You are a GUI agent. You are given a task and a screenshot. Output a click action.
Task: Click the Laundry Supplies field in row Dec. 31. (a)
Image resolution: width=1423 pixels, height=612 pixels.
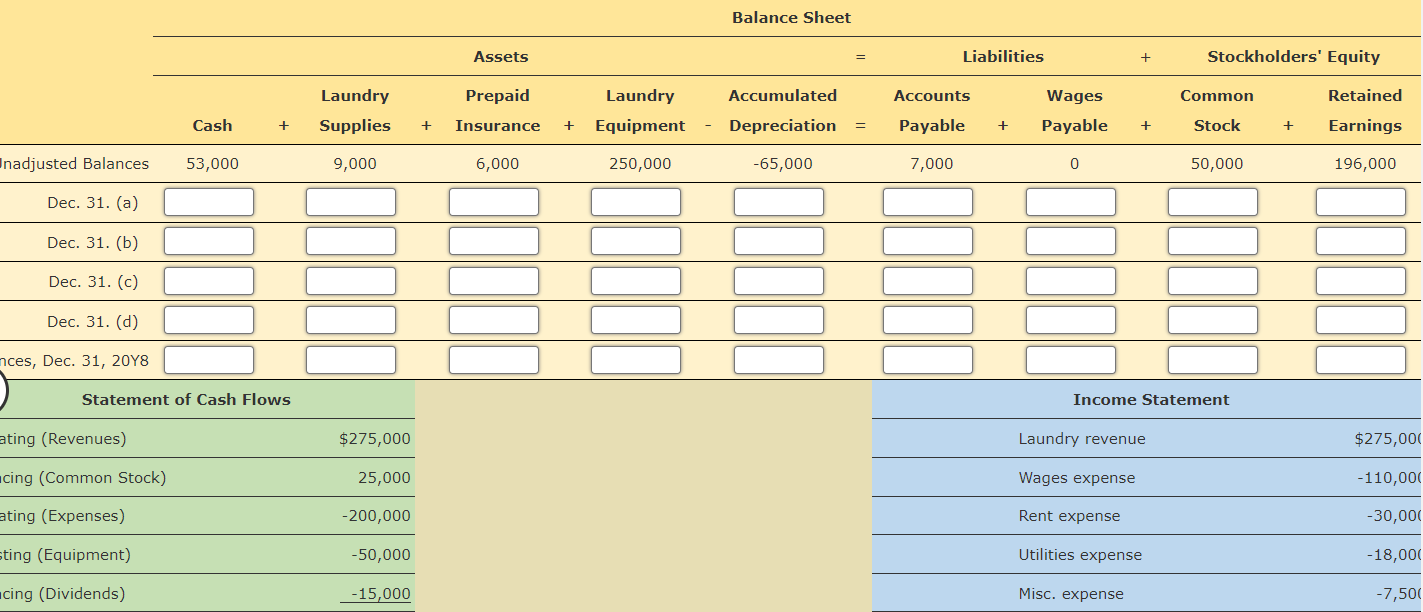[x=351, y=201]
